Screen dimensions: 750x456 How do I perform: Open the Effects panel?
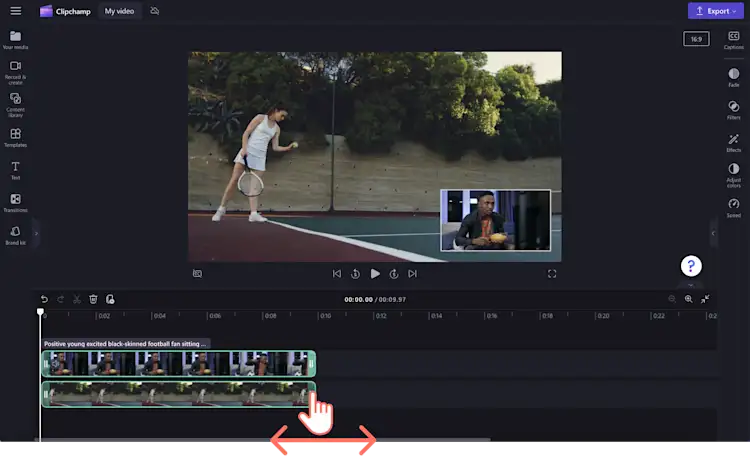[733, 143]
